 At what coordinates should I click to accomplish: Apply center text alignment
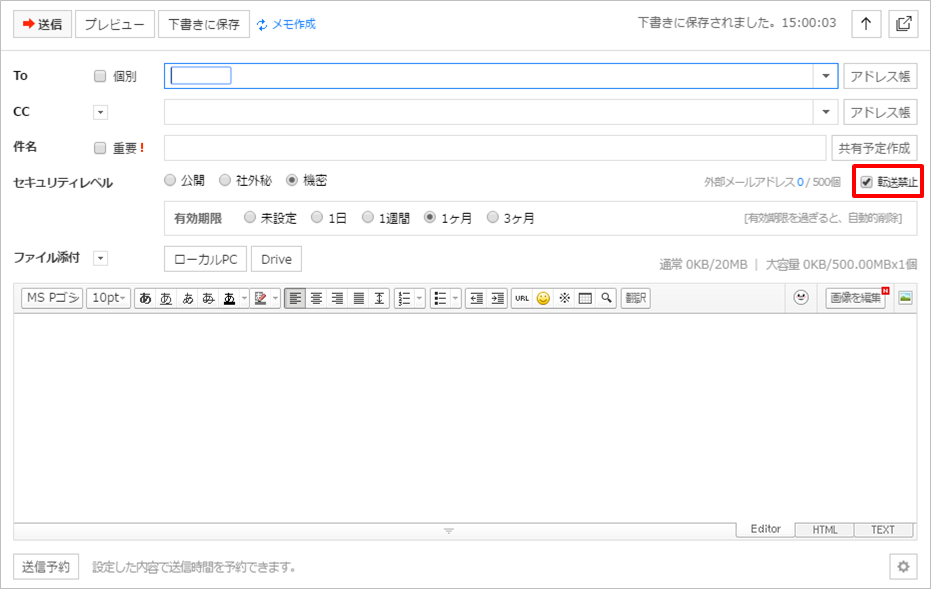(x=315, y=298)
